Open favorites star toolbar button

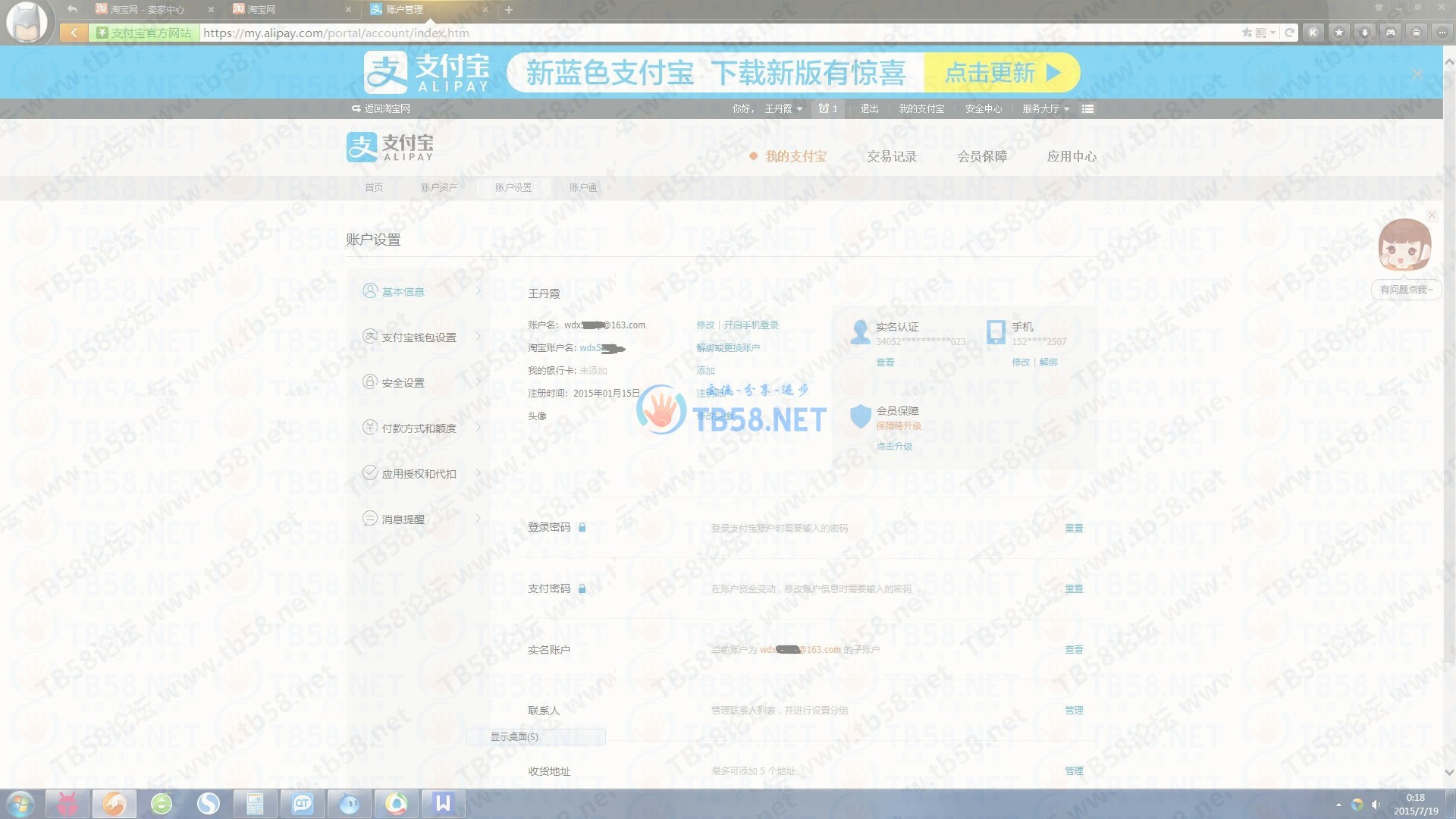(1339, 33)
